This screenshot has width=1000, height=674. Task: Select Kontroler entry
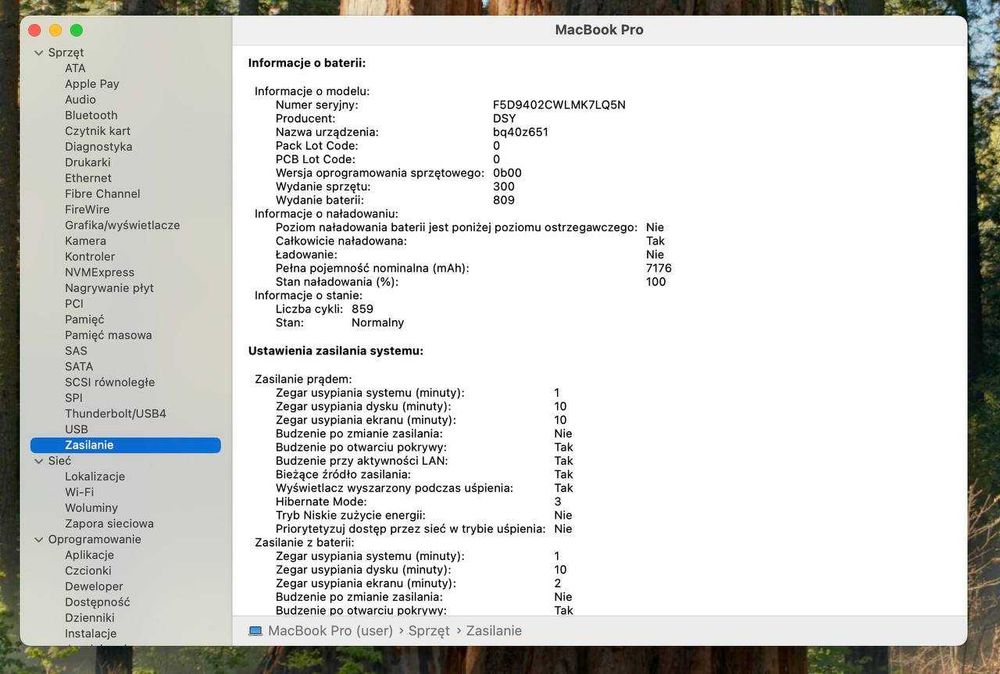click(90, 257)
